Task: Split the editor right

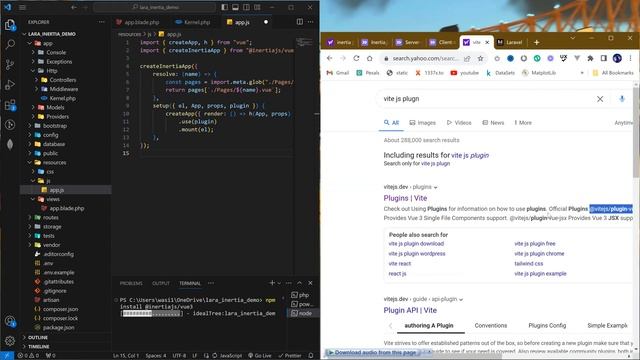Action: 300,22
